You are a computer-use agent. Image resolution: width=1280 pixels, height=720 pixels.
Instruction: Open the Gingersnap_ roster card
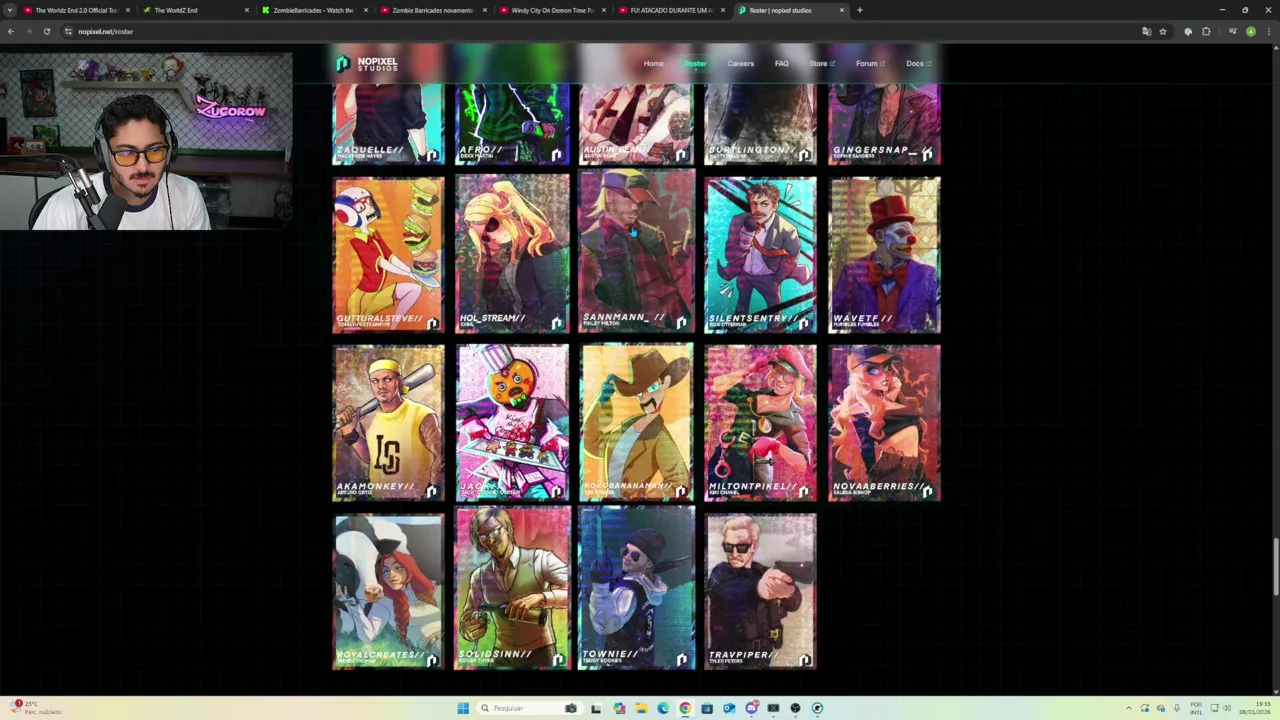(884, 124)
